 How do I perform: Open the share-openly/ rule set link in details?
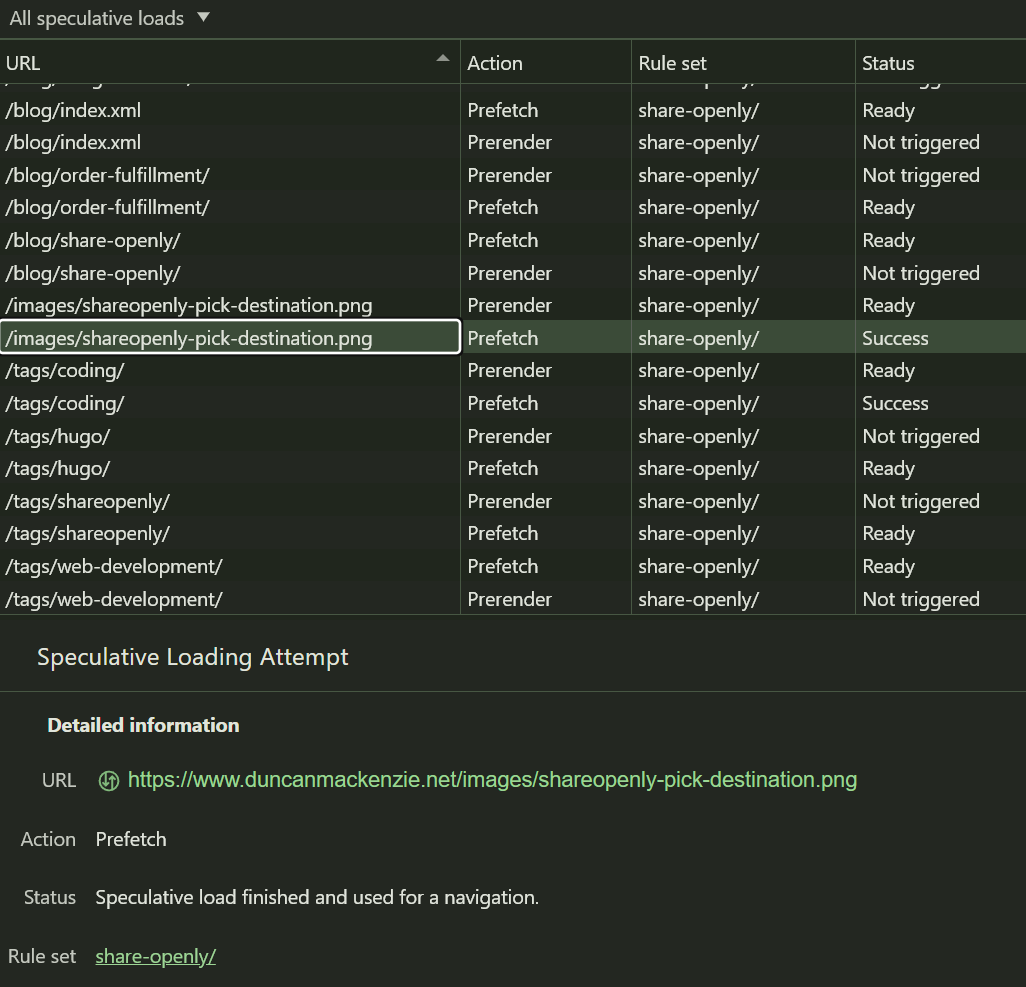(155, 956)
